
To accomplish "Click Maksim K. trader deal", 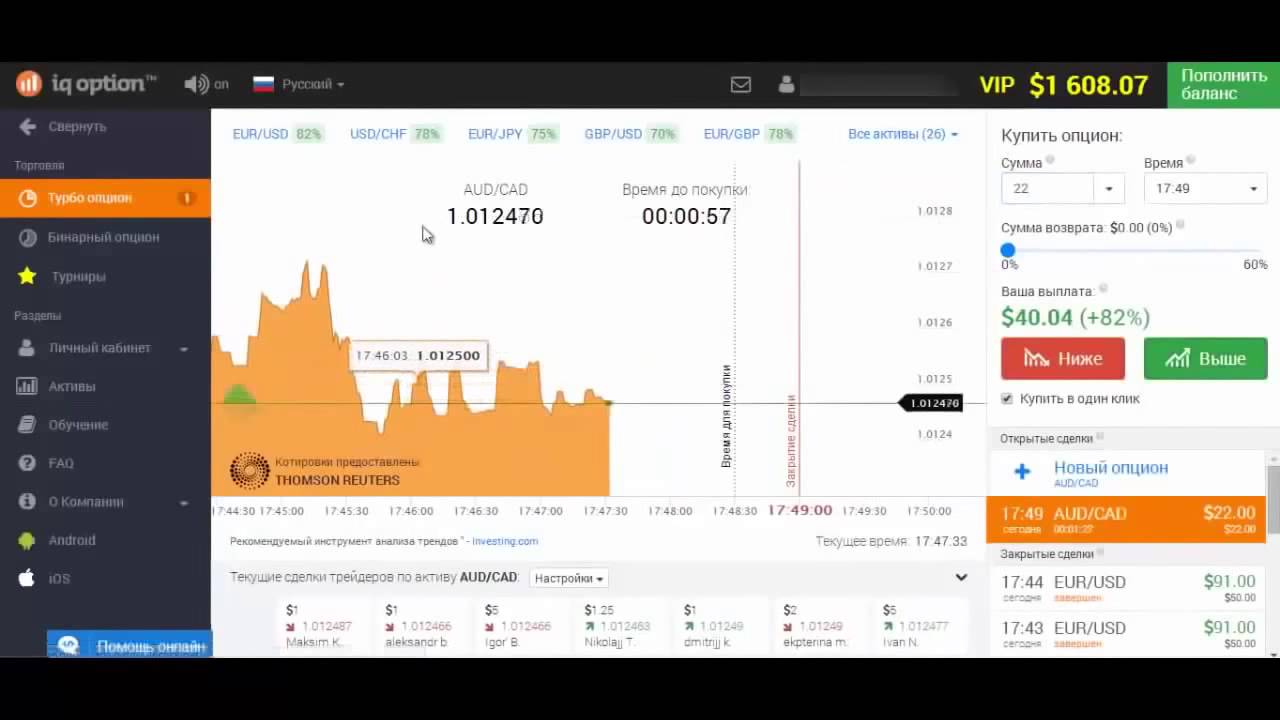I will pos(322,626).
